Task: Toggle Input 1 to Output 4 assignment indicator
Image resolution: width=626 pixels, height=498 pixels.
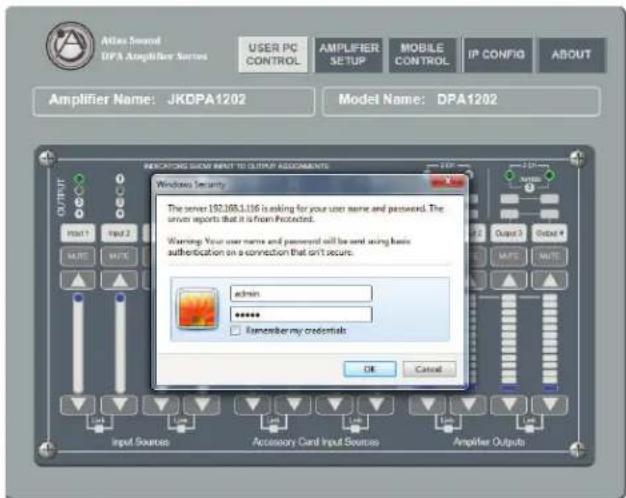Action: [79, 214]
